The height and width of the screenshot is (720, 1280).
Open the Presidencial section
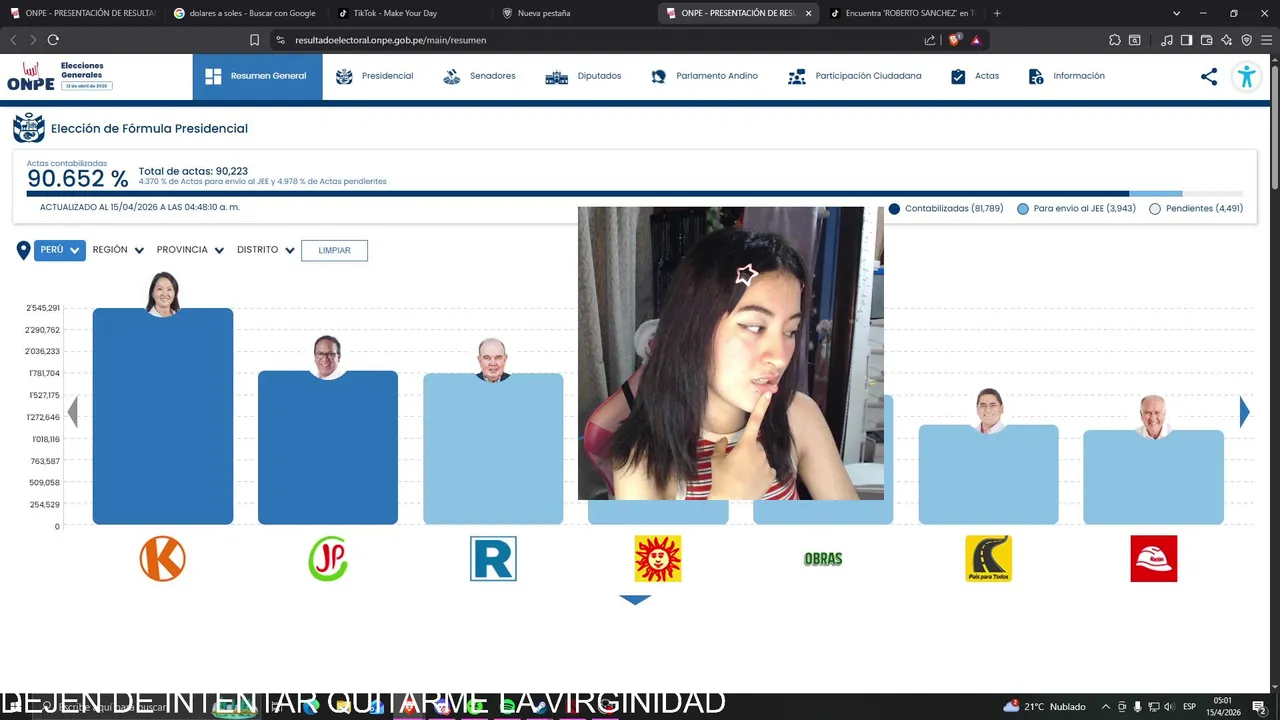(375, 76)
